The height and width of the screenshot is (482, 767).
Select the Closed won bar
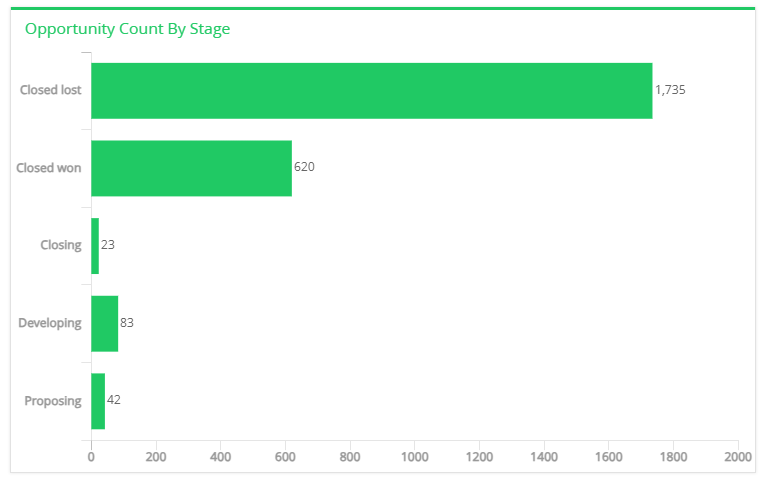tap(192, 168)
